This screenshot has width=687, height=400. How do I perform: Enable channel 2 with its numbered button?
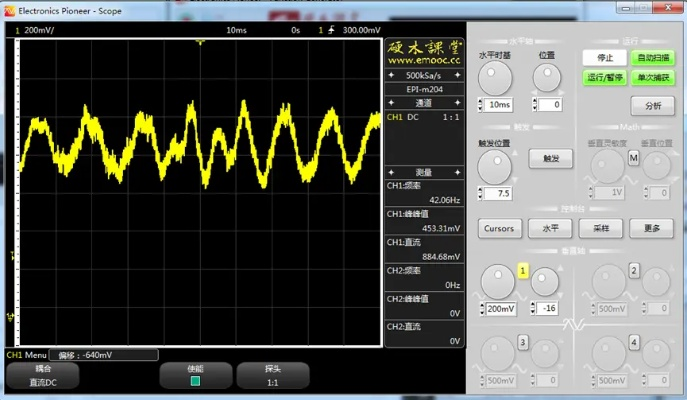click(x=633, y=271)
